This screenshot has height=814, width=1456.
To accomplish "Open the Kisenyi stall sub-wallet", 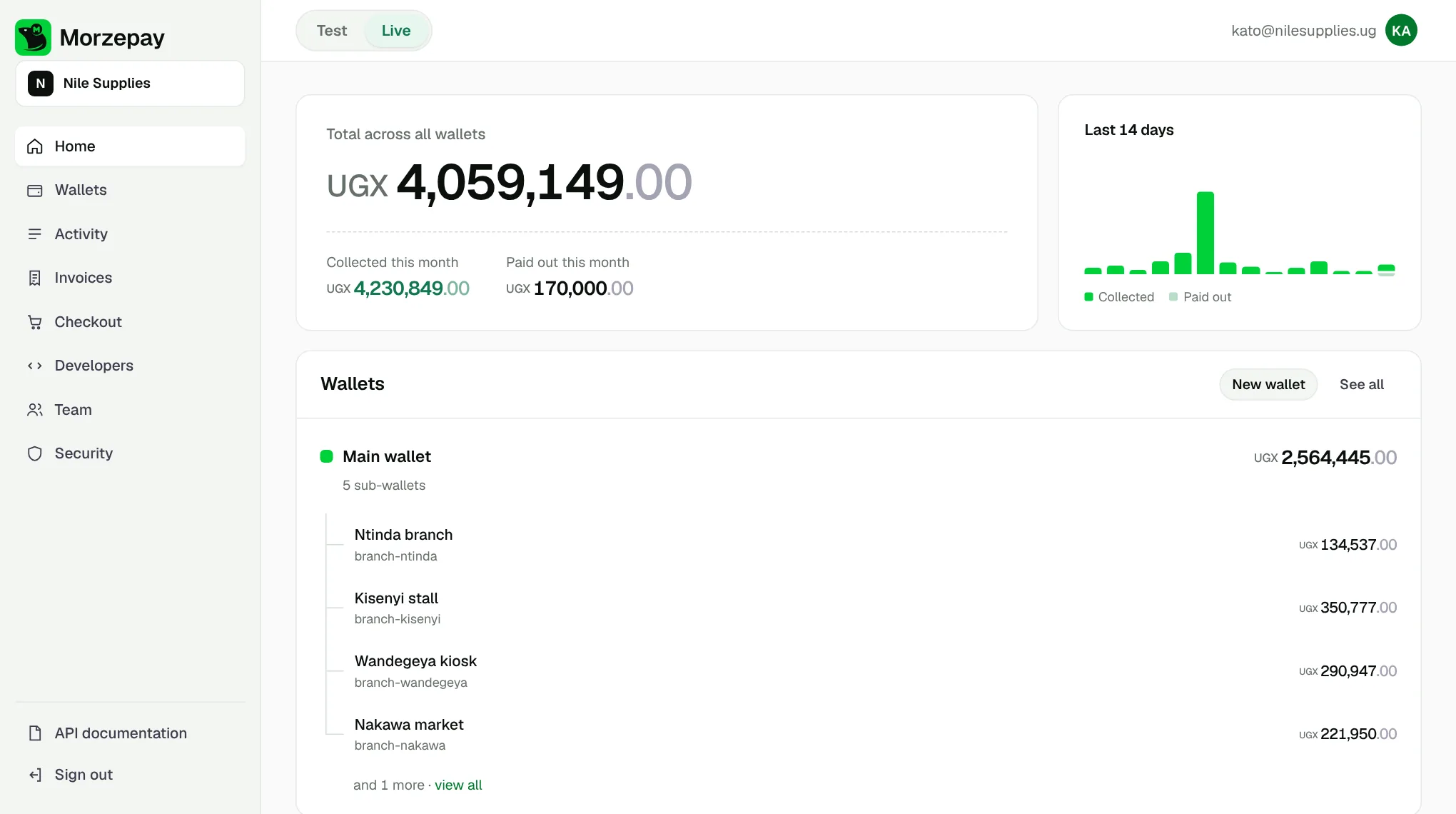I will (874, 608).
